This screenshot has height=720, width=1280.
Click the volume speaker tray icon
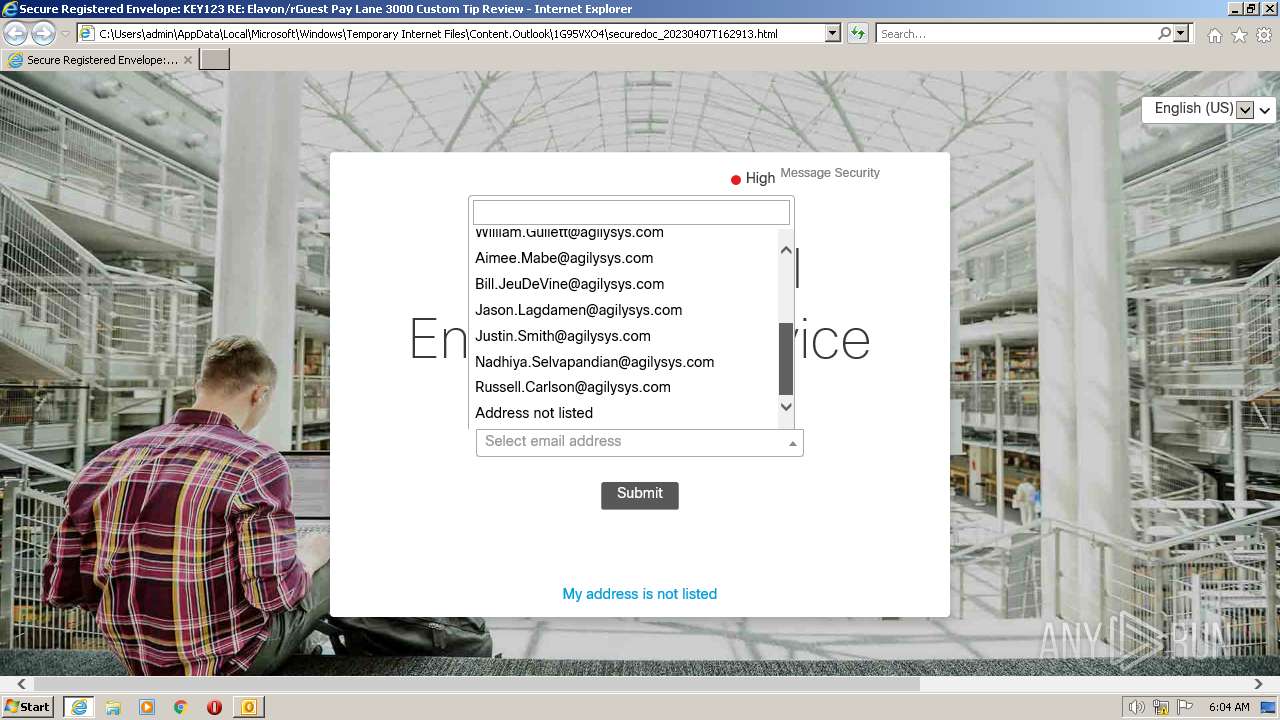tap(1137, 707)
